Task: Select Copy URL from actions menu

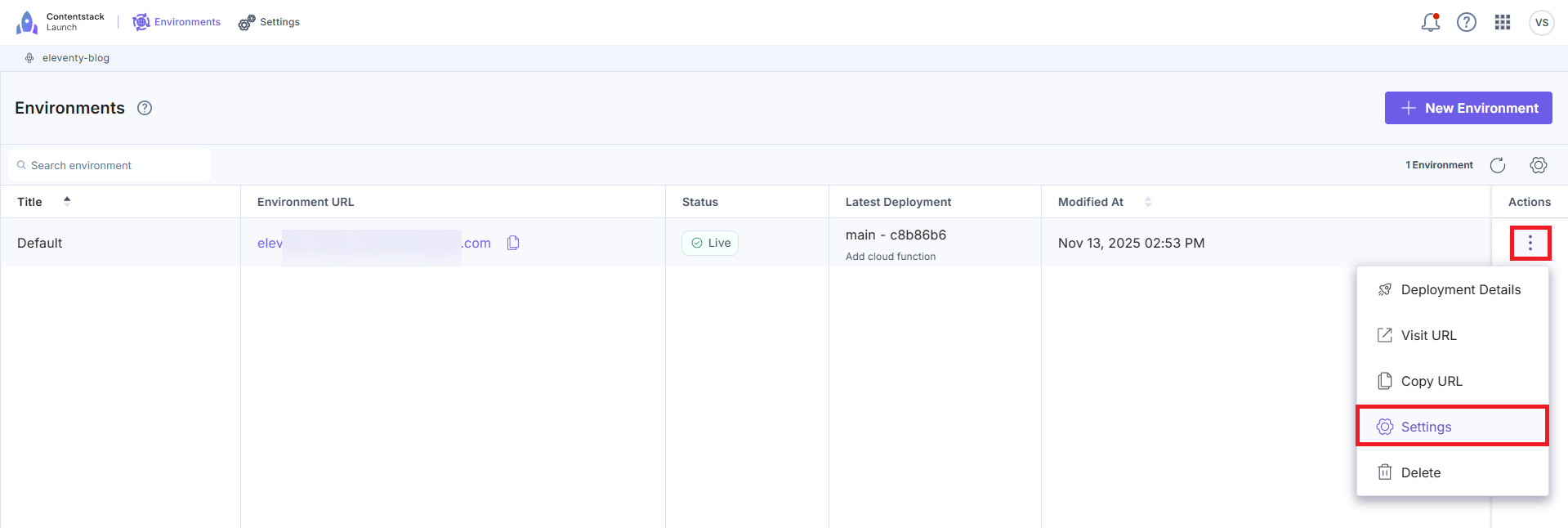Action: click(1431, 382)
